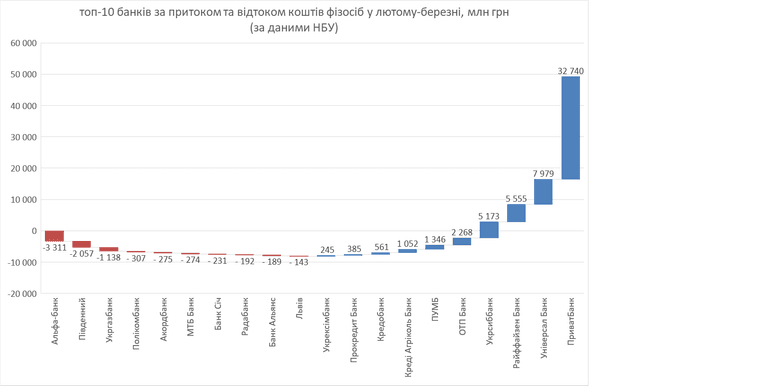Click the Банк Альянс axis label
This screenshot has width=764, height=386.
tap(272, 322)
